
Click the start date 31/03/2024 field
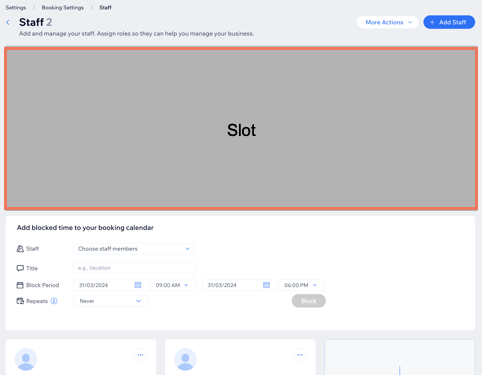coord(111,285)
